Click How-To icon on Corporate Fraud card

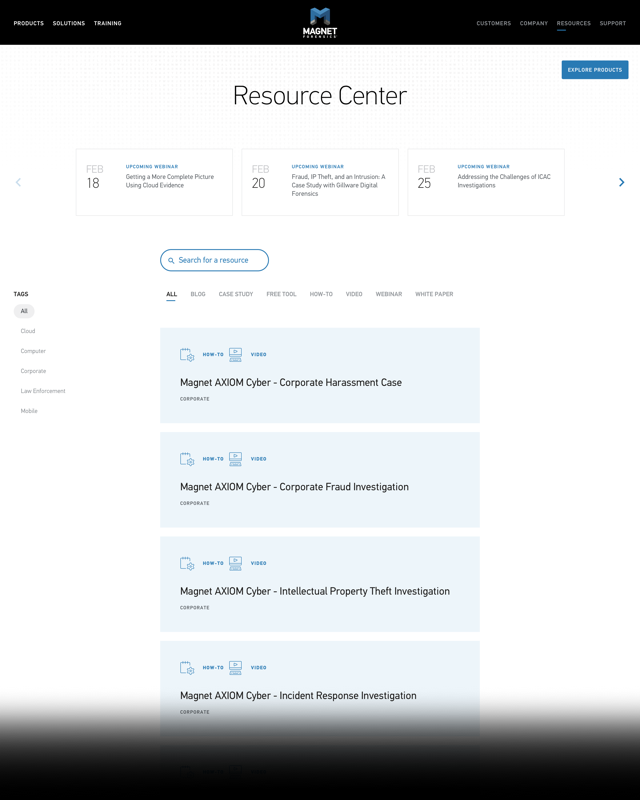[x=187, y=459]
